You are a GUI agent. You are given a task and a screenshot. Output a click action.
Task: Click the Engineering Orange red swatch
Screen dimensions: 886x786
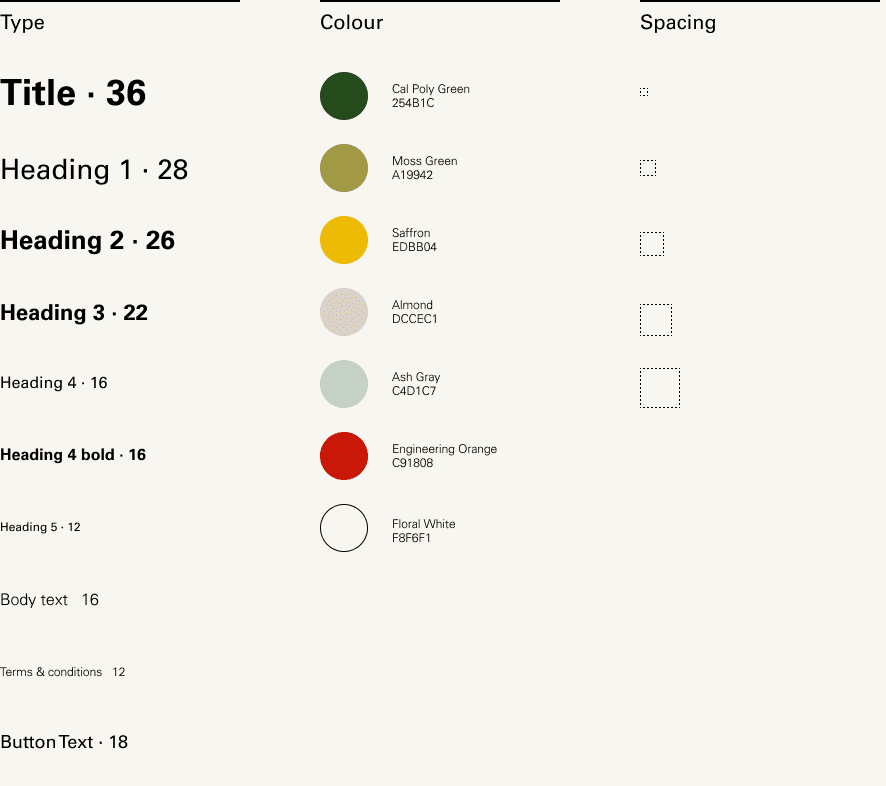pos(344,456)
